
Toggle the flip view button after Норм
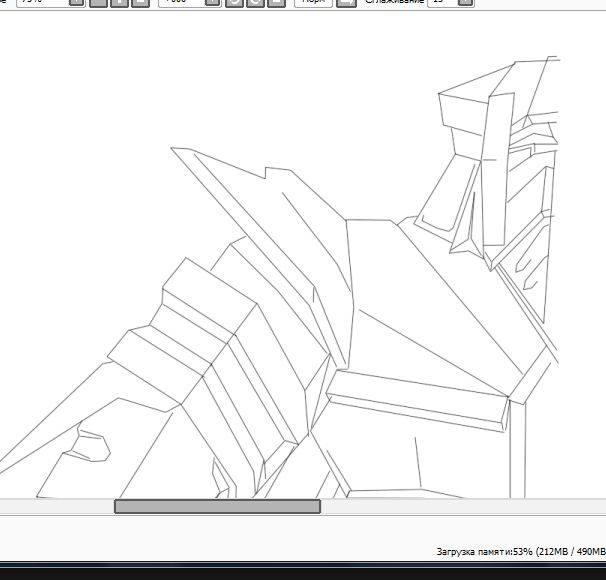click(x=346, y=3)
